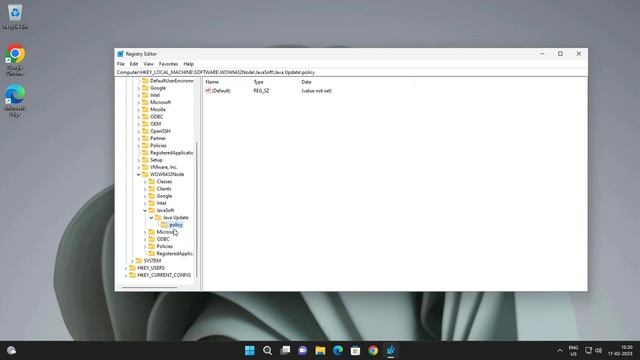Image resolution: width=640 pixels, height=360 pixels.
Task: Select the Partner folder icon
Action: pos(145,138)
